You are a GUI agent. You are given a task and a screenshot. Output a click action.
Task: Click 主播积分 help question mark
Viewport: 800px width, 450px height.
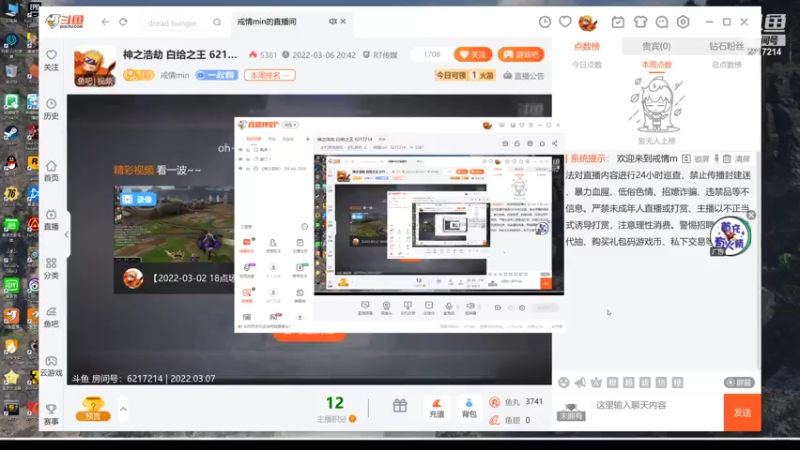(x=352, y=419)
